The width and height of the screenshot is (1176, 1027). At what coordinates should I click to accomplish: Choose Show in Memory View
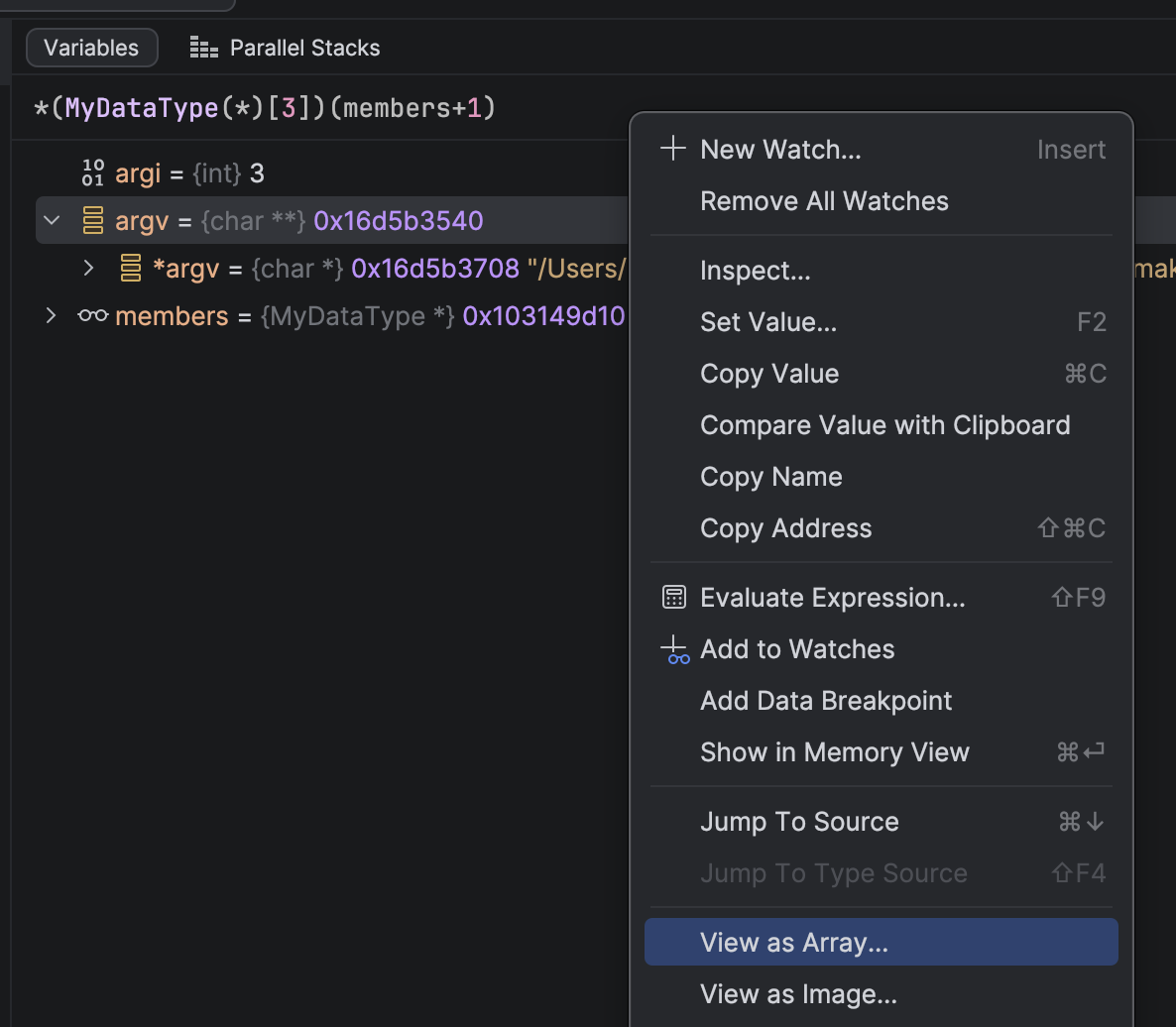(x=882, y=751)
